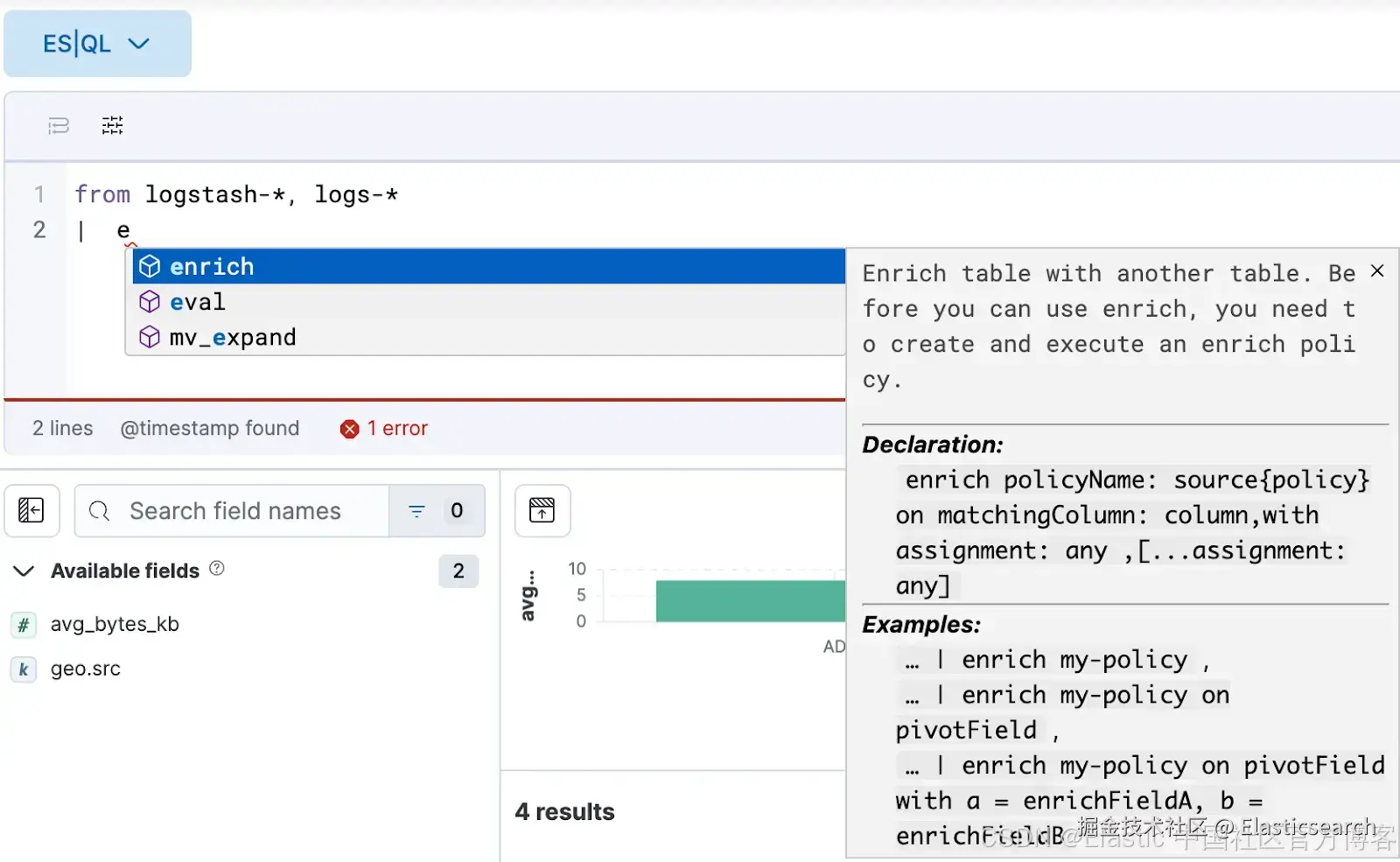This screenshot has width=1400, height=862.
Task: Open the ES|QL language dropdown
Action: point(97,44)
